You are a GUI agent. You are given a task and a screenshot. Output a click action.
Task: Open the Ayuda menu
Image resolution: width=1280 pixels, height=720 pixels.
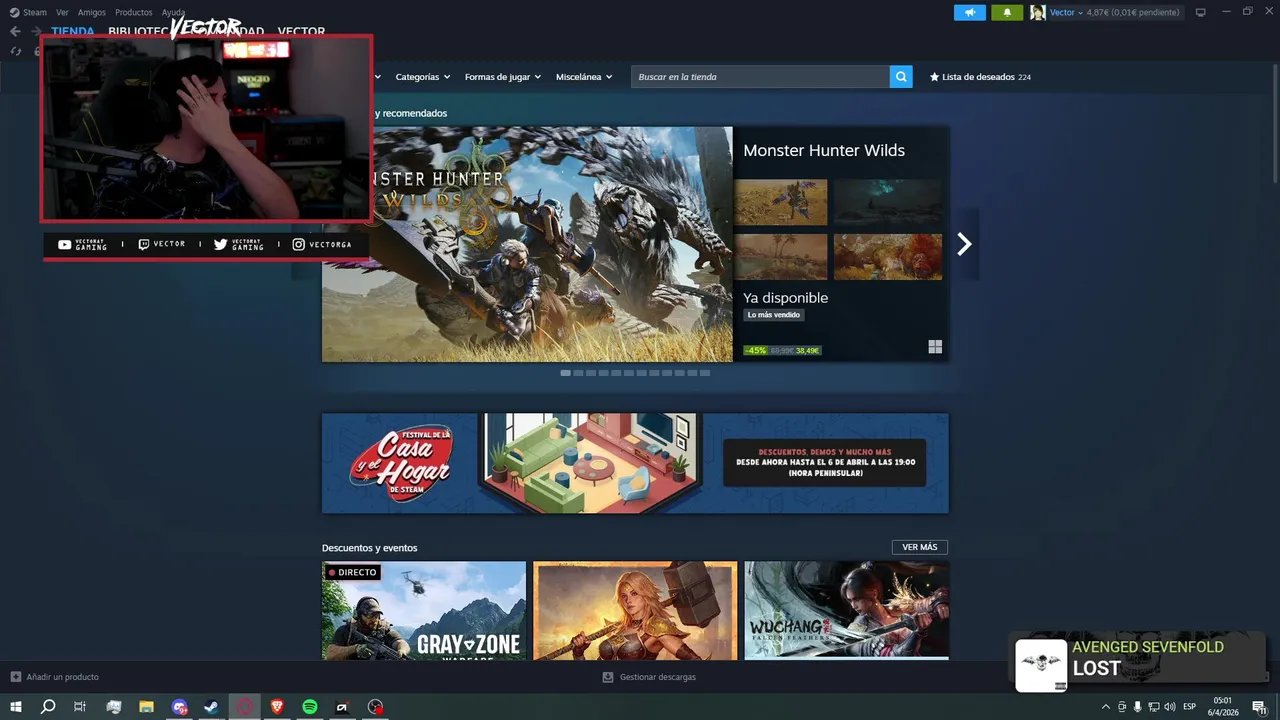[x=173, y=12]
